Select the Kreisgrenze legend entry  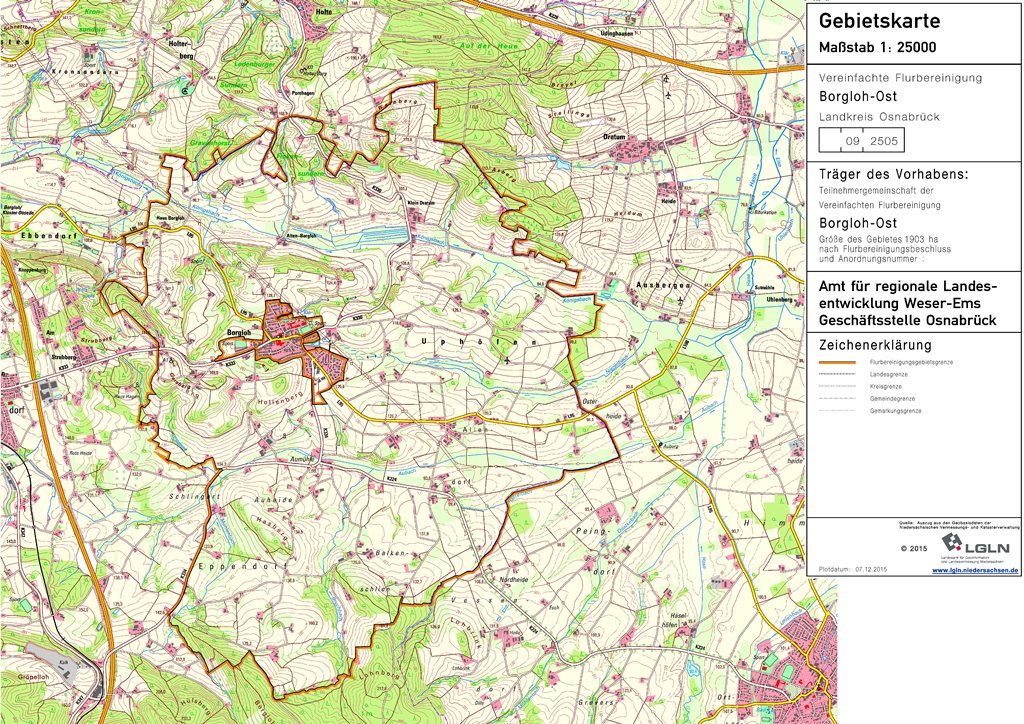pos(885,386)
